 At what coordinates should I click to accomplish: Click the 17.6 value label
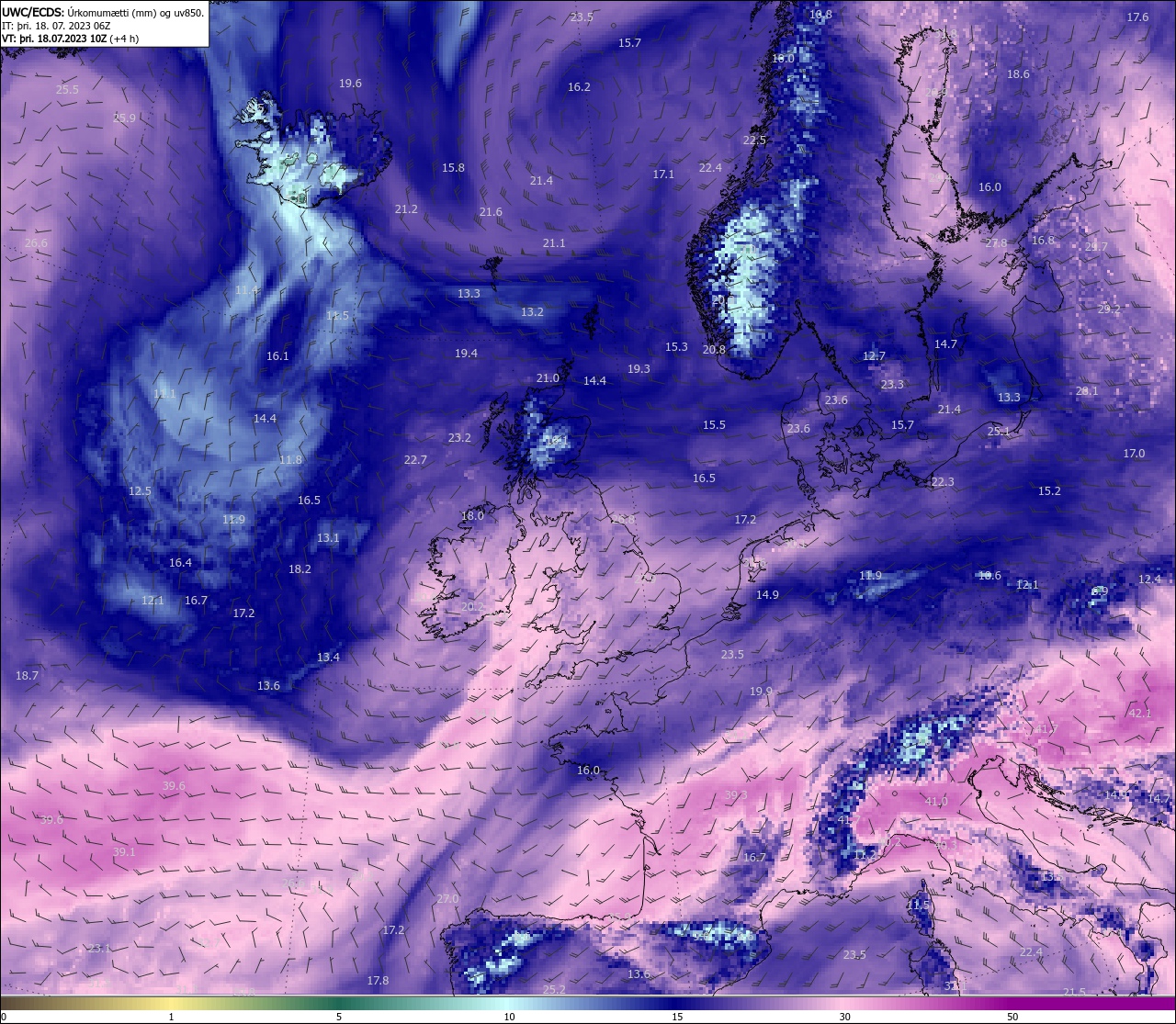coord(1137,17)
